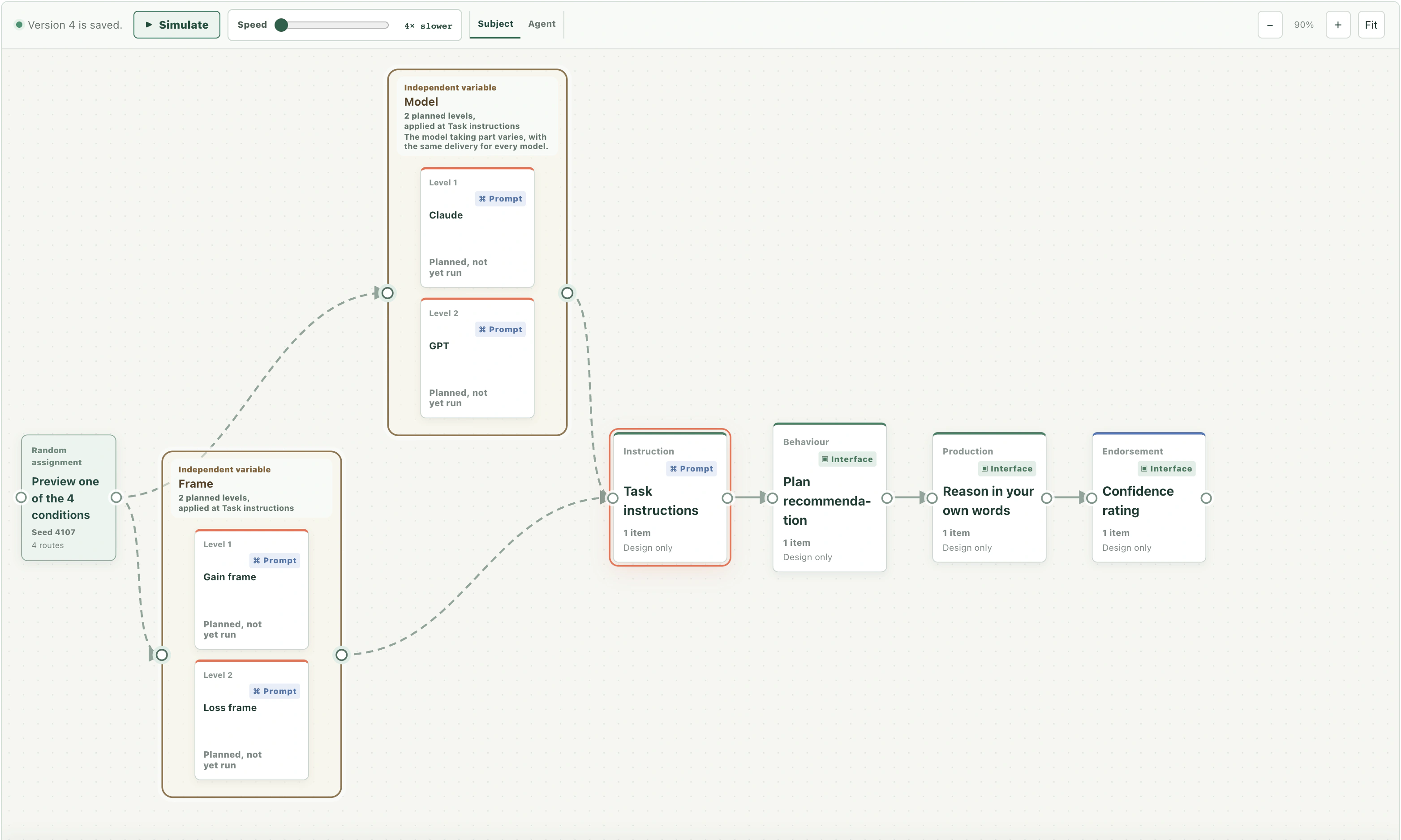Image resolution: width=1401 pixels, height=840 pixels.
Task: Click the Random assignment input port
Action: pyautogui.click(x=21, y=497)
